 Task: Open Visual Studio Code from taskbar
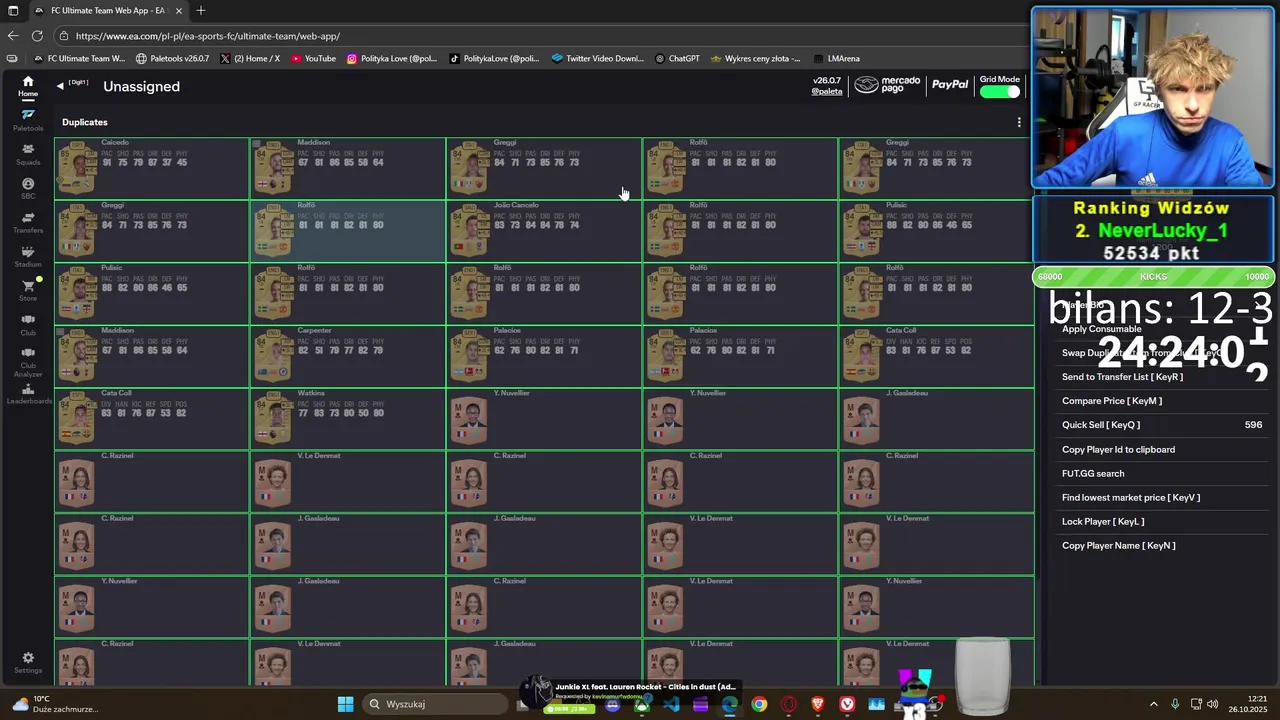(x=671, y=705)
